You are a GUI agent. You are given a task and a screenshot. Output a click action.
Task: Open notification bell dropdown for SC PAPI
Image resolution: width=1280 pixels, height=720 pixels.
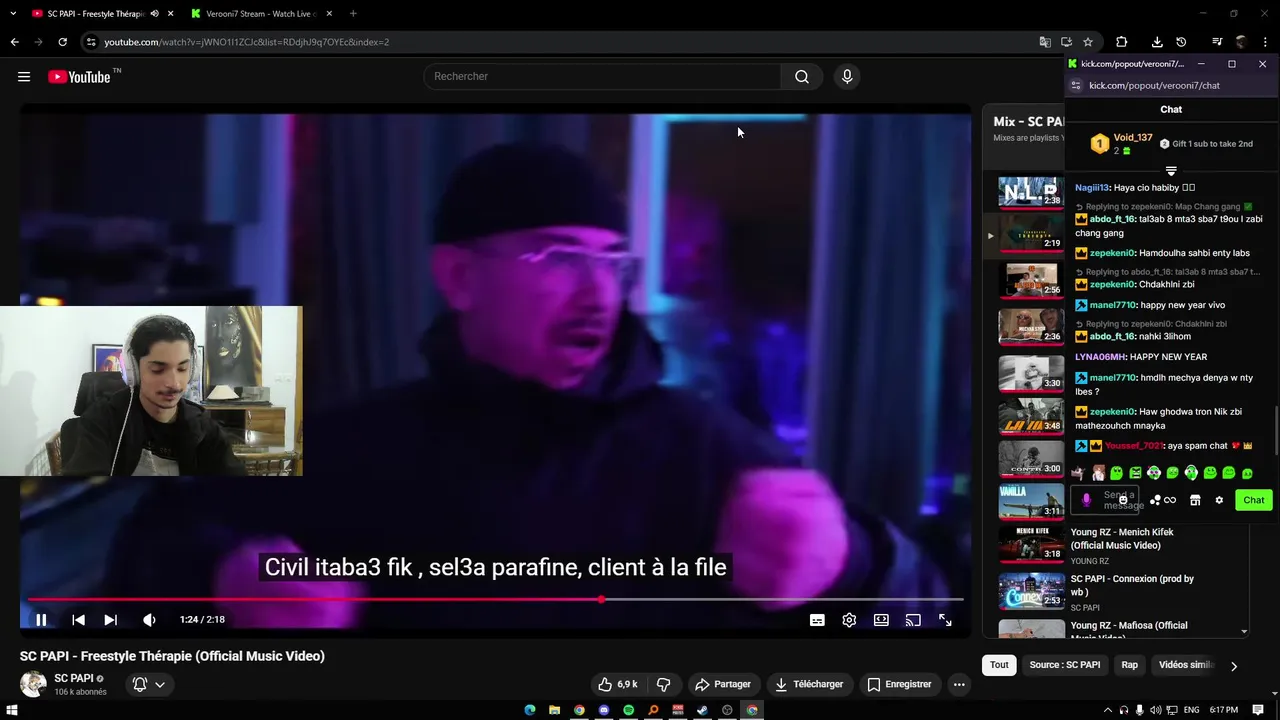tap(149, 684)
